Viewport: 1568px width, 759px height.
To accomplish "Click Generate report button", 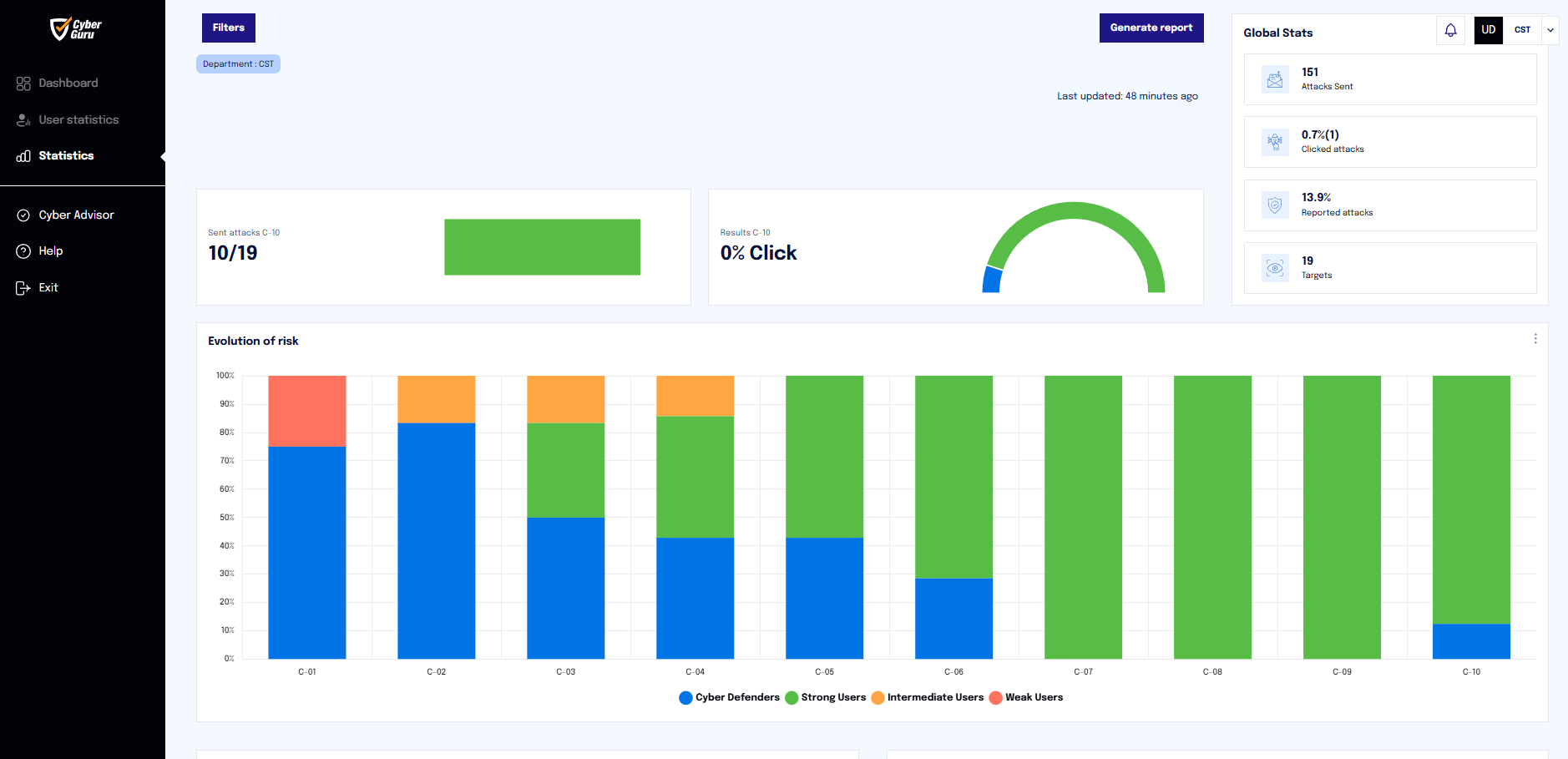I will (x=1151, y=28).
